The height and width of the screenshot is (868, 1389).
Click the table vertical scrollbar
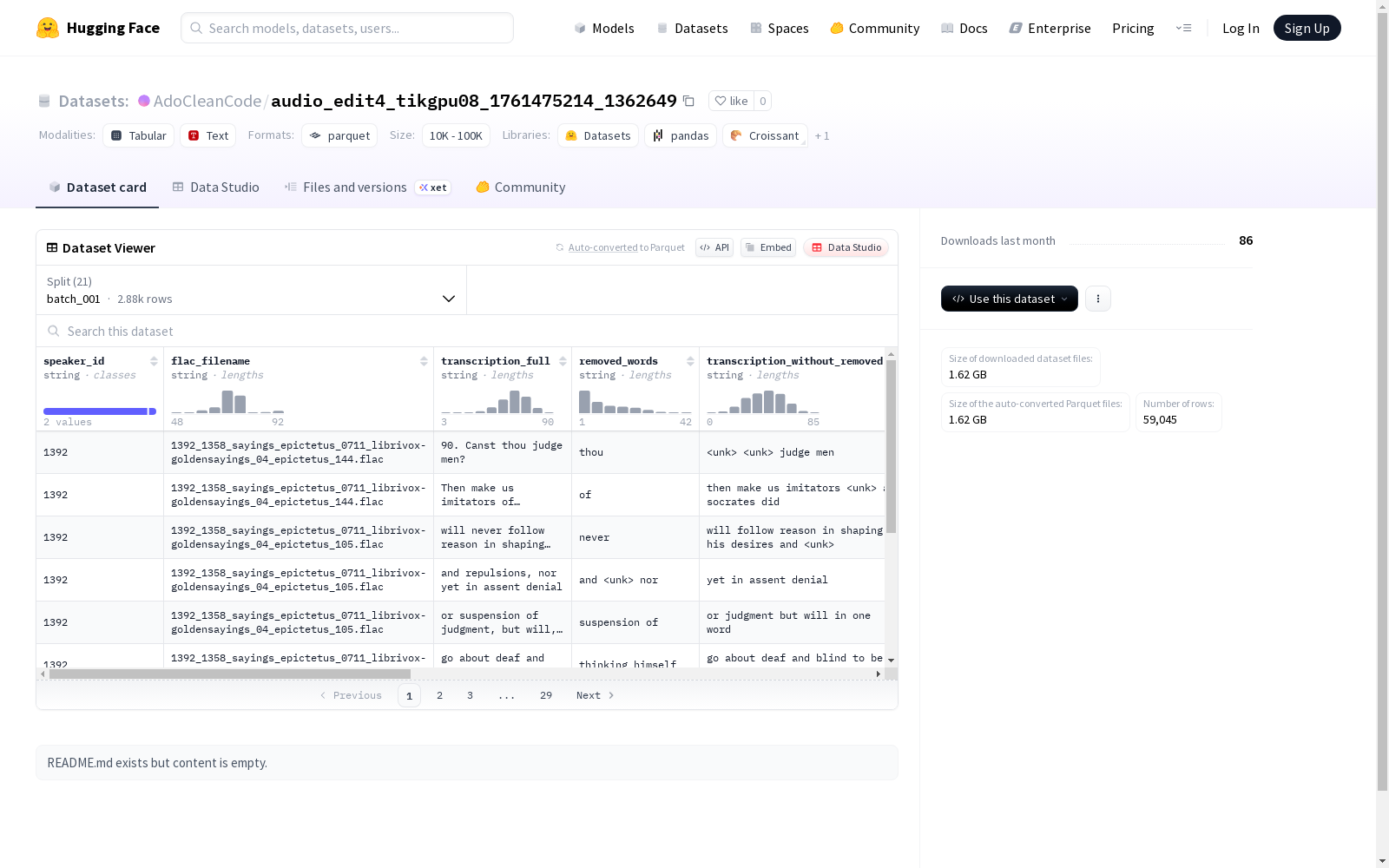click(891, 447)
